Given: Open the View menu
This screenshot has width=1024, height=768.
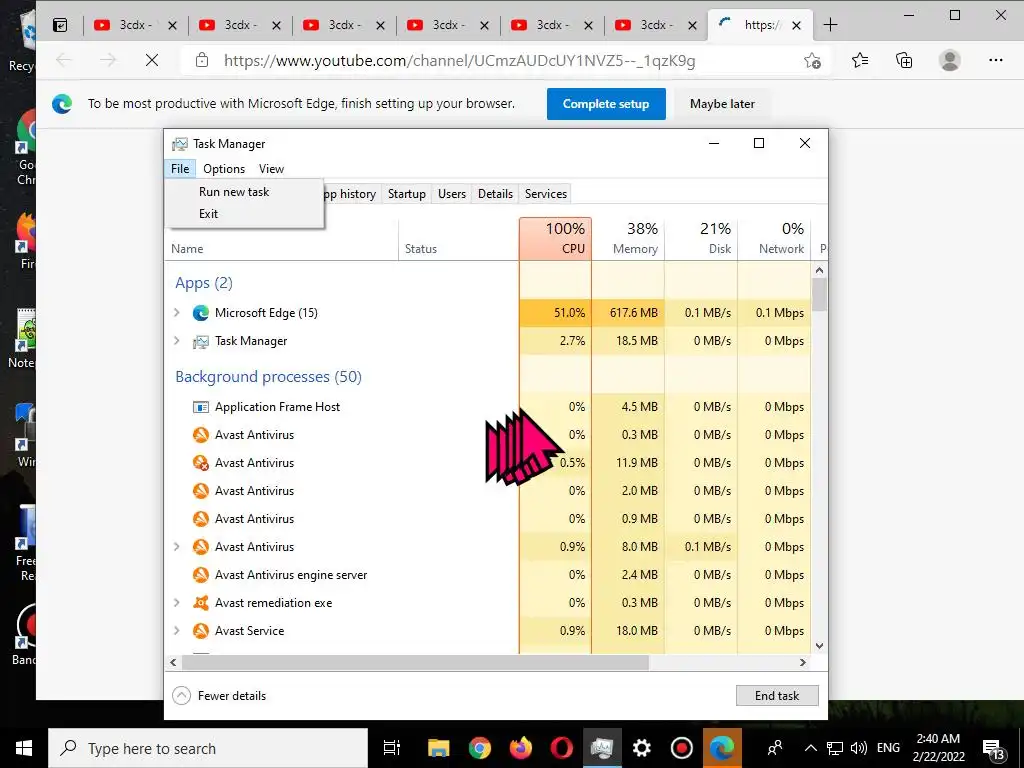Looking at the screenshot, I should pos(271,169).
